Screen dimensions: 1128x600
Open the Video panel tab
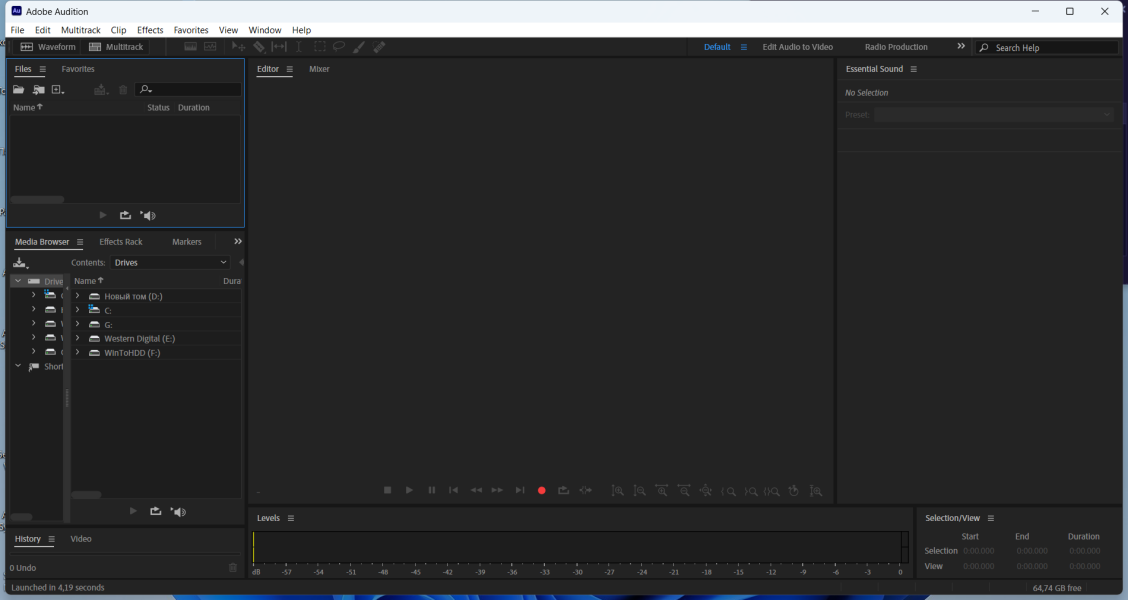[81, 538]
